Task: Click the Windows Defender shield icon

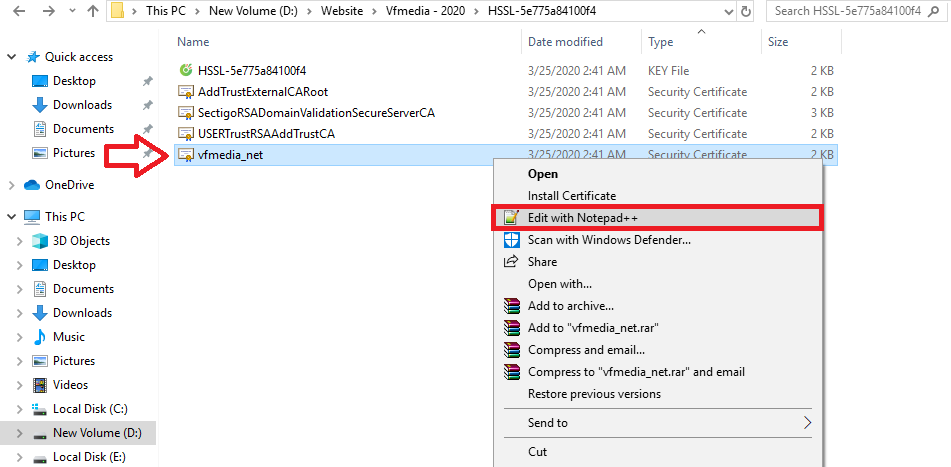Action: (512, 240)
